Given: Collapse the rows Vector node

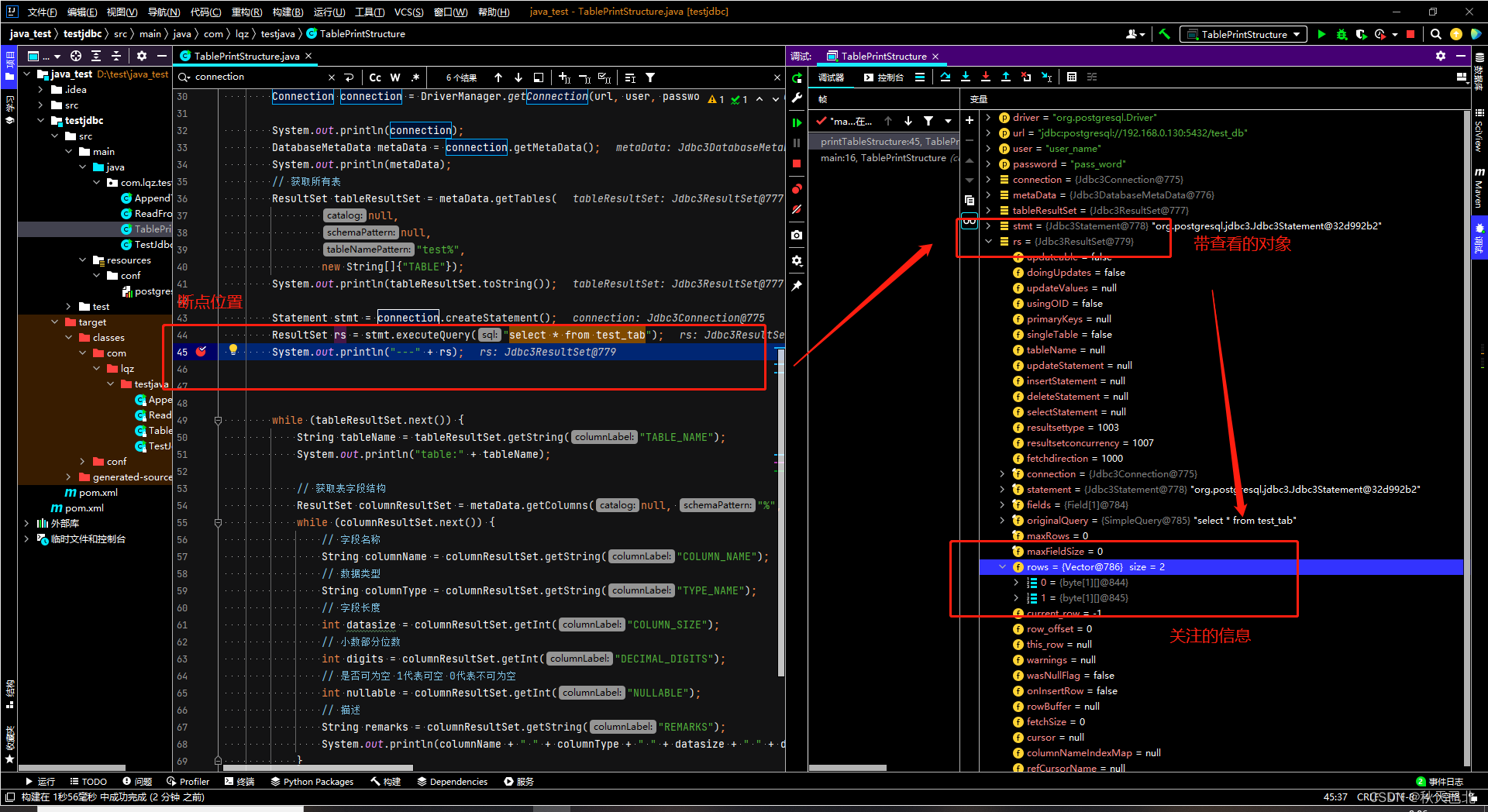Looking at the screenshot, I should point(1002,567).
